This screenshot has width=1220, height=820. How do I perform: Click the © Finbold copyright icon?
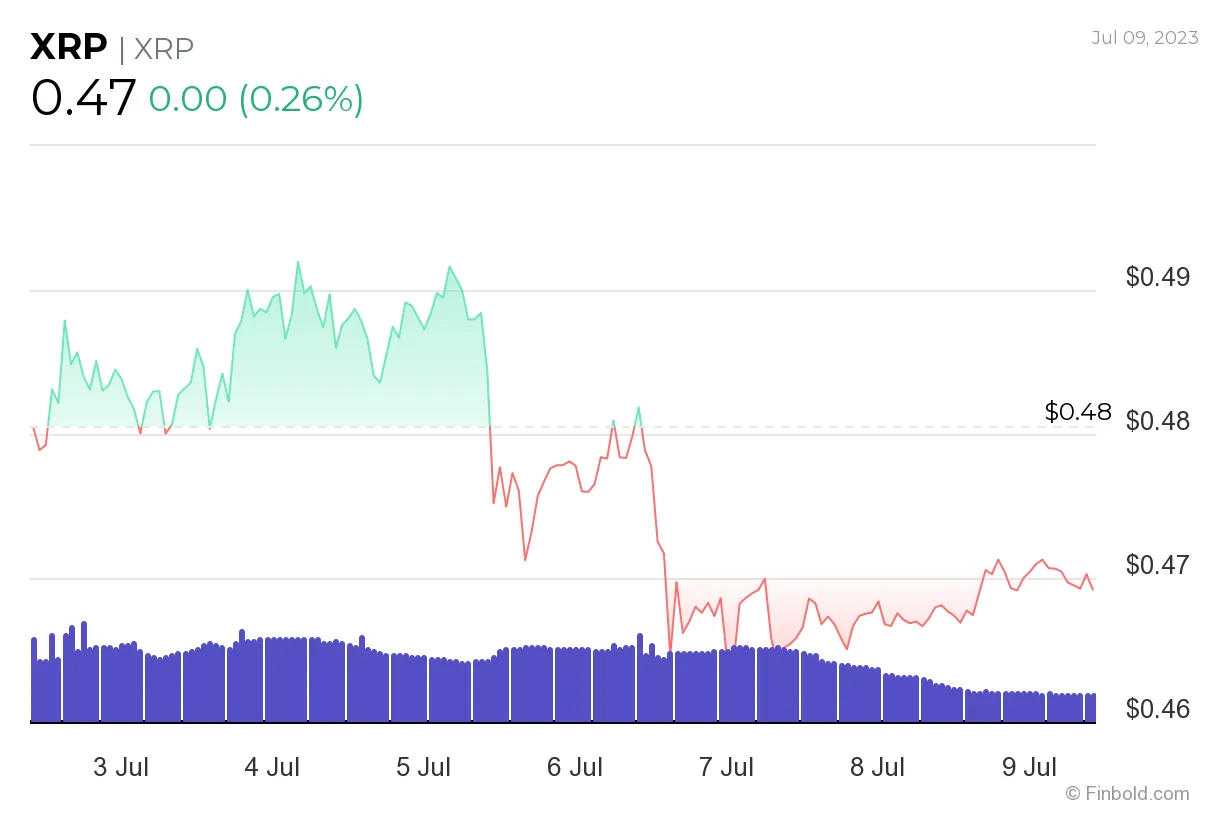(1073, 795)
